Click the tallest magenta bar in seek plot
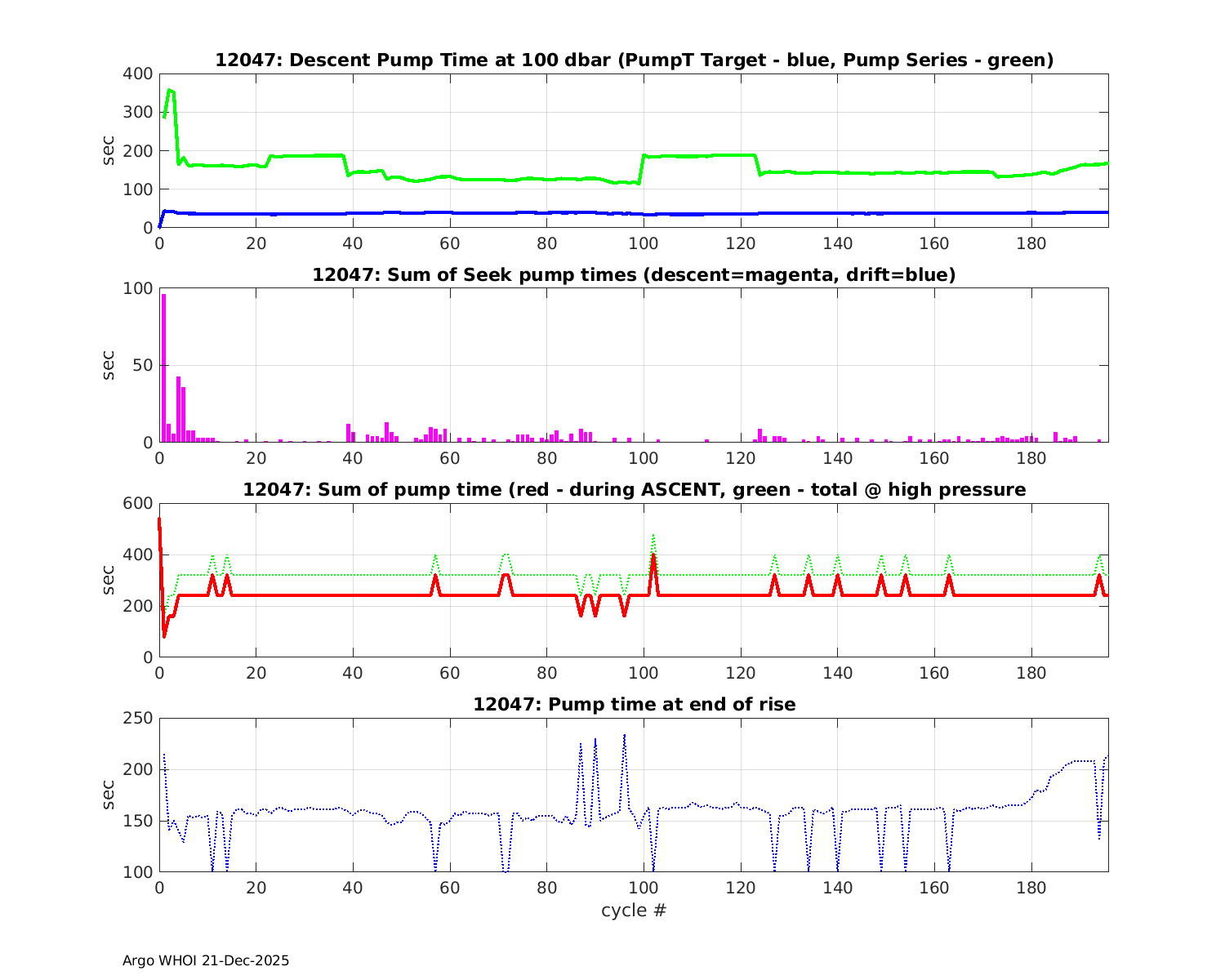Viewport: 1225px width, 980px height. [x=163, y=367]
